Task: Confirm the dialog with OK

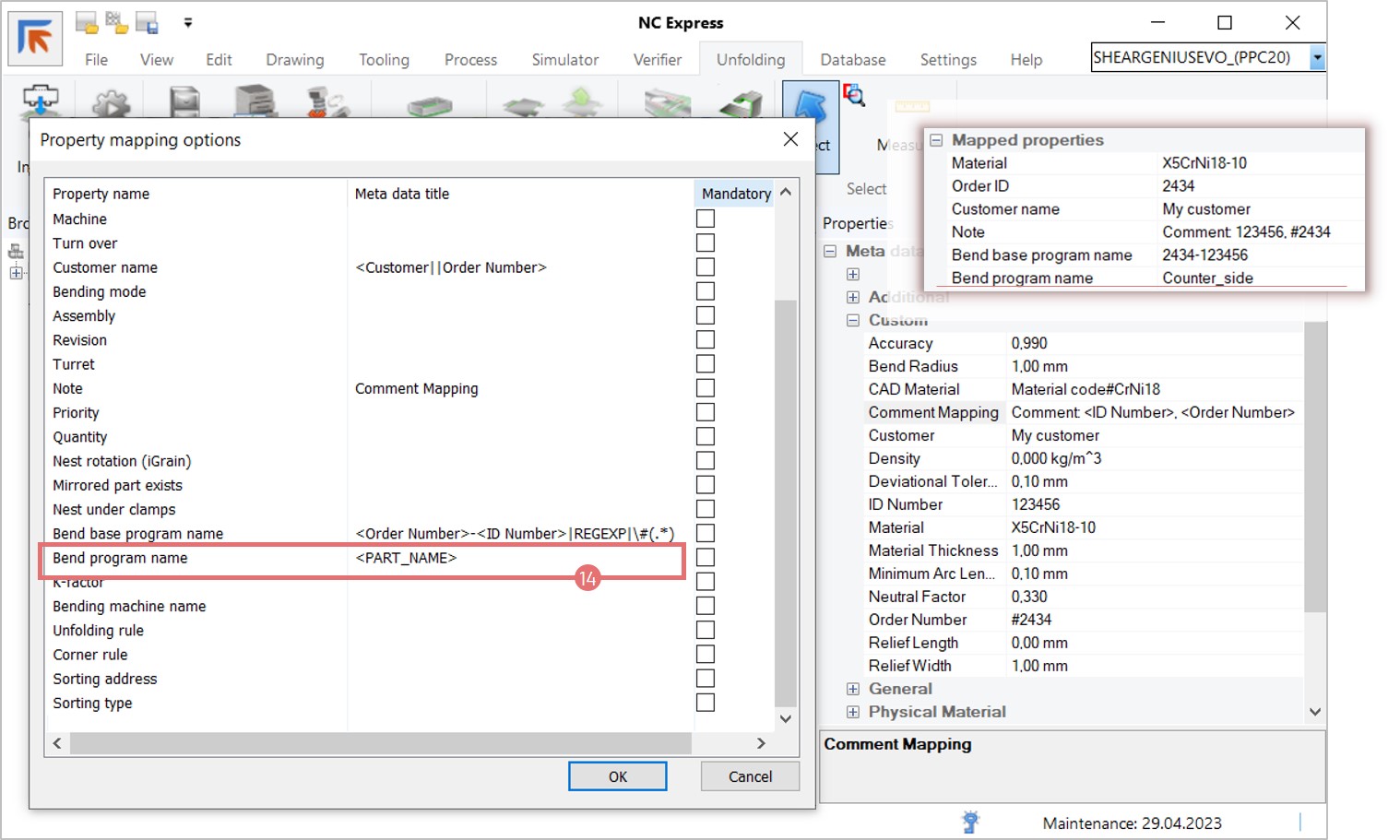Action: 617,776
